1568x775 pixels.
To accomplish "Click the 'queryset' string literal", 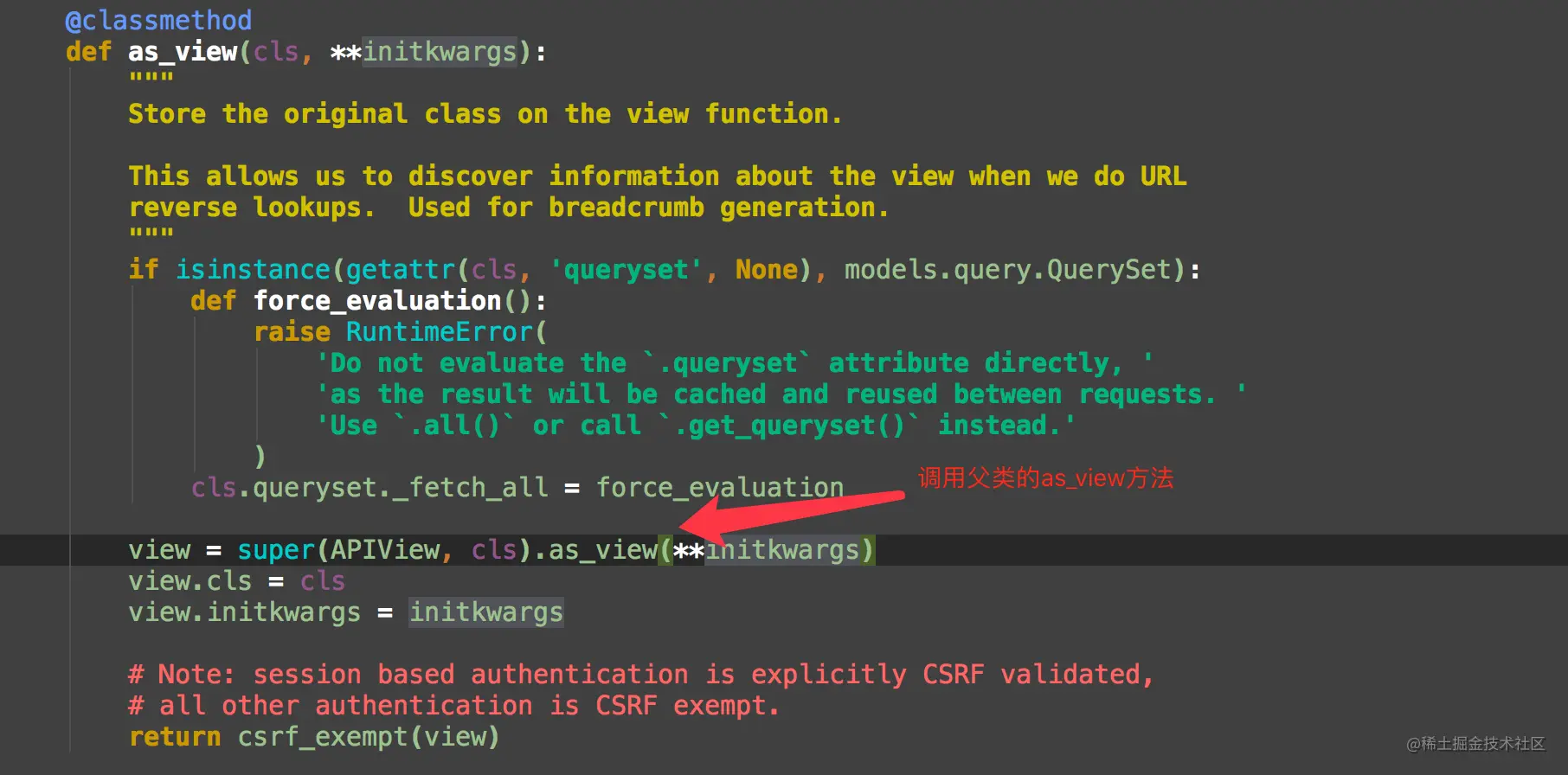I will pos(626,270).
